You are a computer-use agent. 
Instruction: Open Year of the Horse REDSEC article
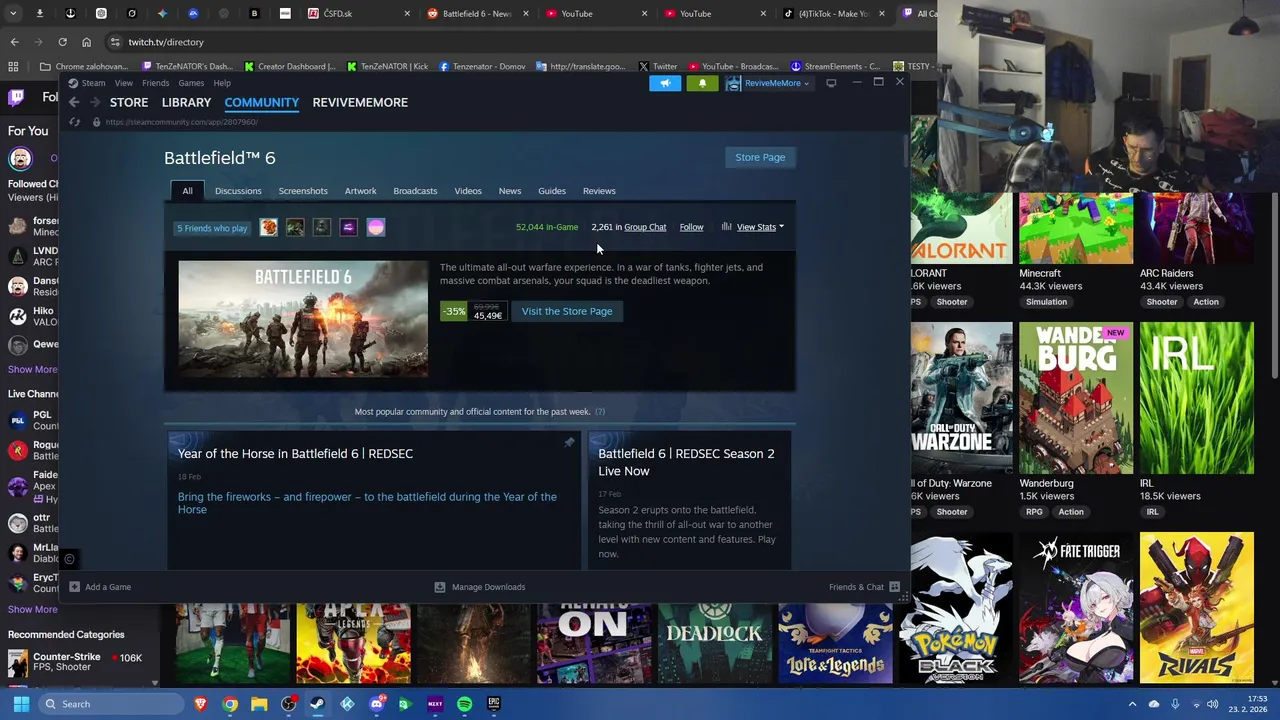click(x=295, y=454)
